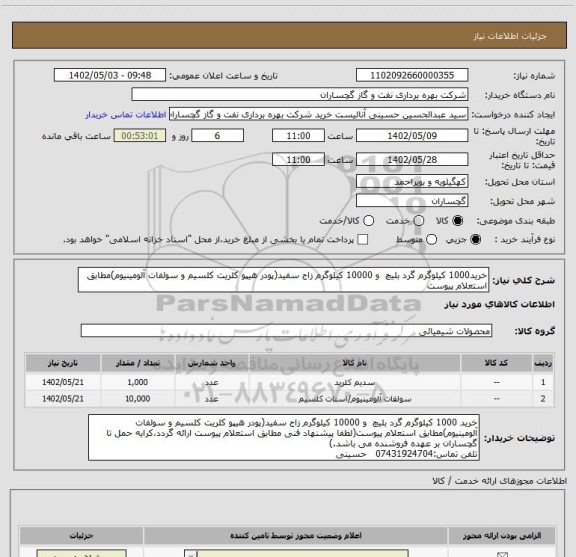The image size is (576, 557).
Task: Click the details button in permits table
Action: (82, 553)
